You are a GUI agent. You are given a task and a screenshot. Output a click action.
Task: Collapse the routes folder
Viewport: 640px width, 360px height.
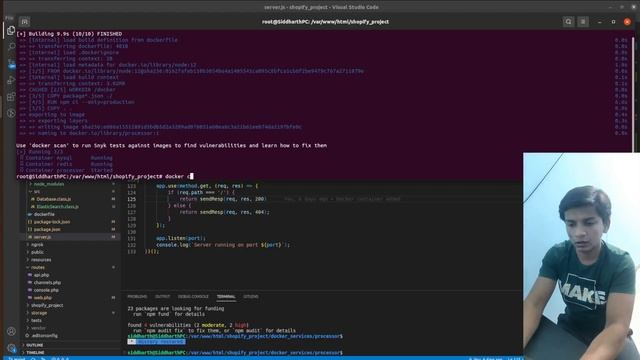pos(38,267)
